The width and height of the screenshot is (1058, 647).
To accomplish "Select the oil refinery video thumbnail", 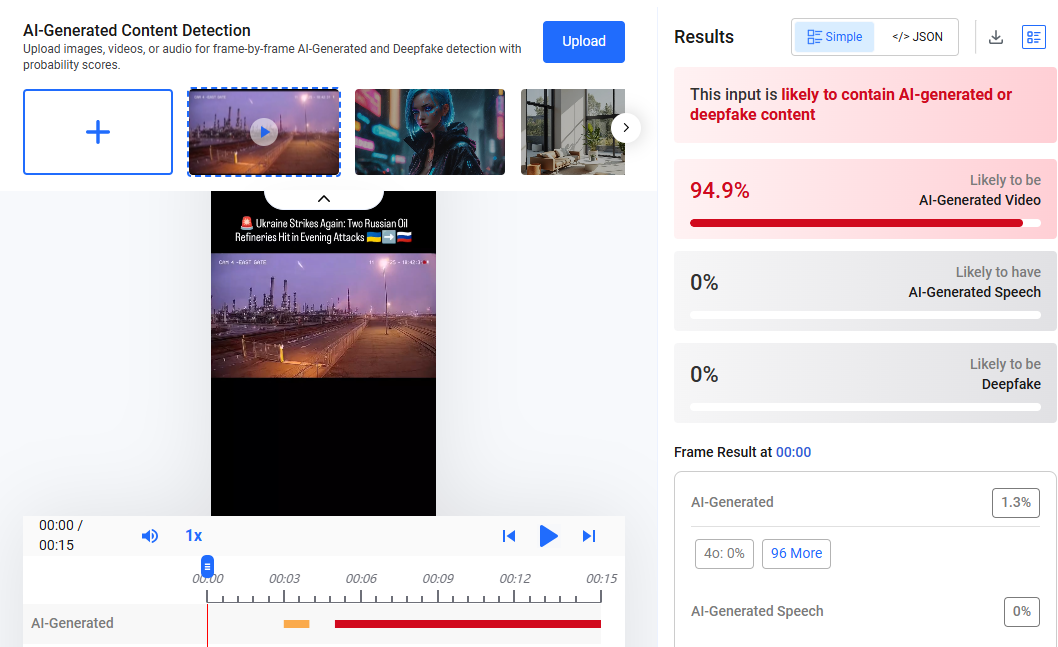I will 264,132.
